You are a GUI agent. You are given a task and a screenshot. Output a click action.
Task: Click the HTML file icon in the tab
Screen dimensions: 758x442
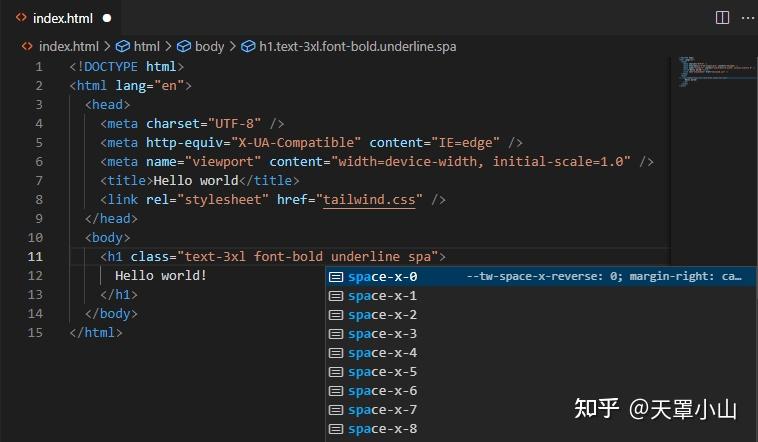point(21,18)
